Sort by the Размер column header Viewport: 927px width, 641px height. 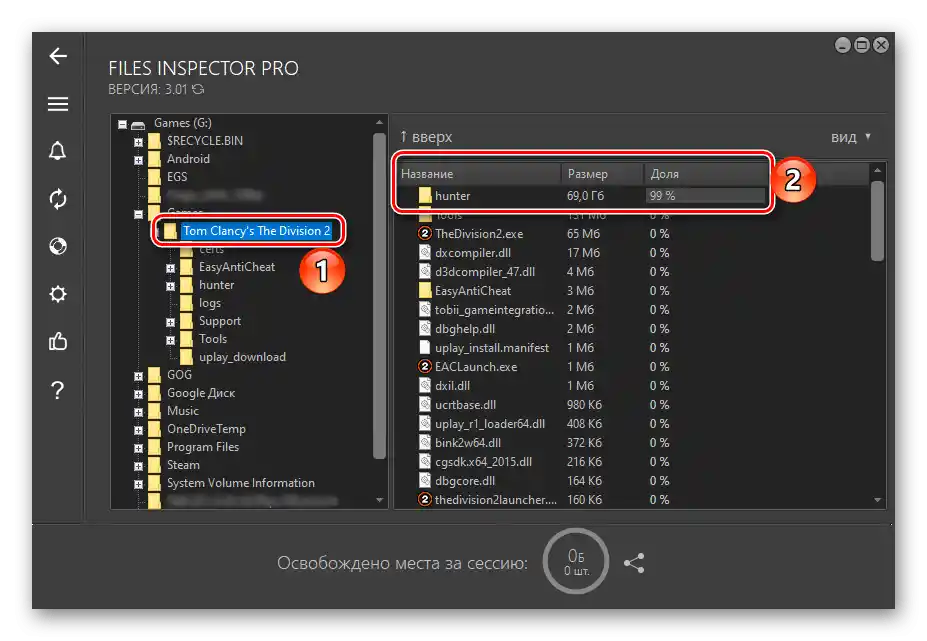[602, 174]
